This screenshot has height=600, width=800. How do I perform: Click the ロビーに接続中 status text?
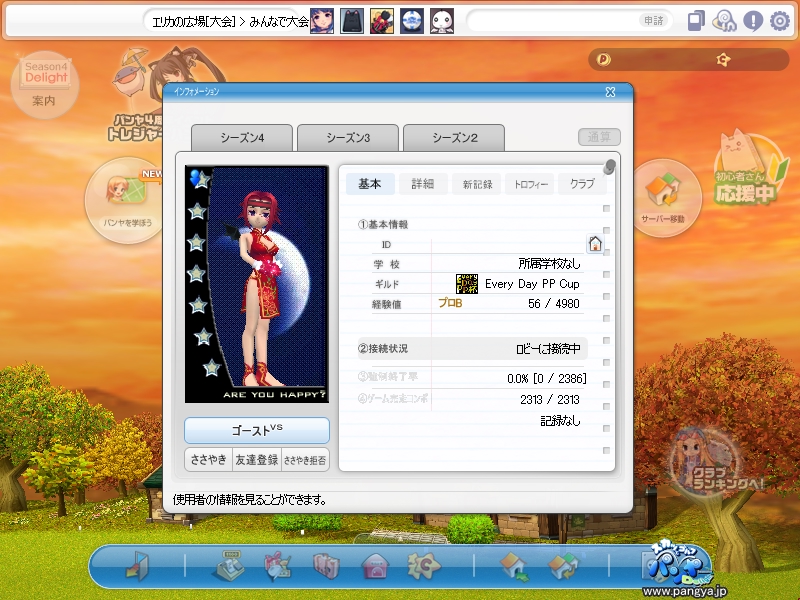pyautogui.click(x=548, y=349)
